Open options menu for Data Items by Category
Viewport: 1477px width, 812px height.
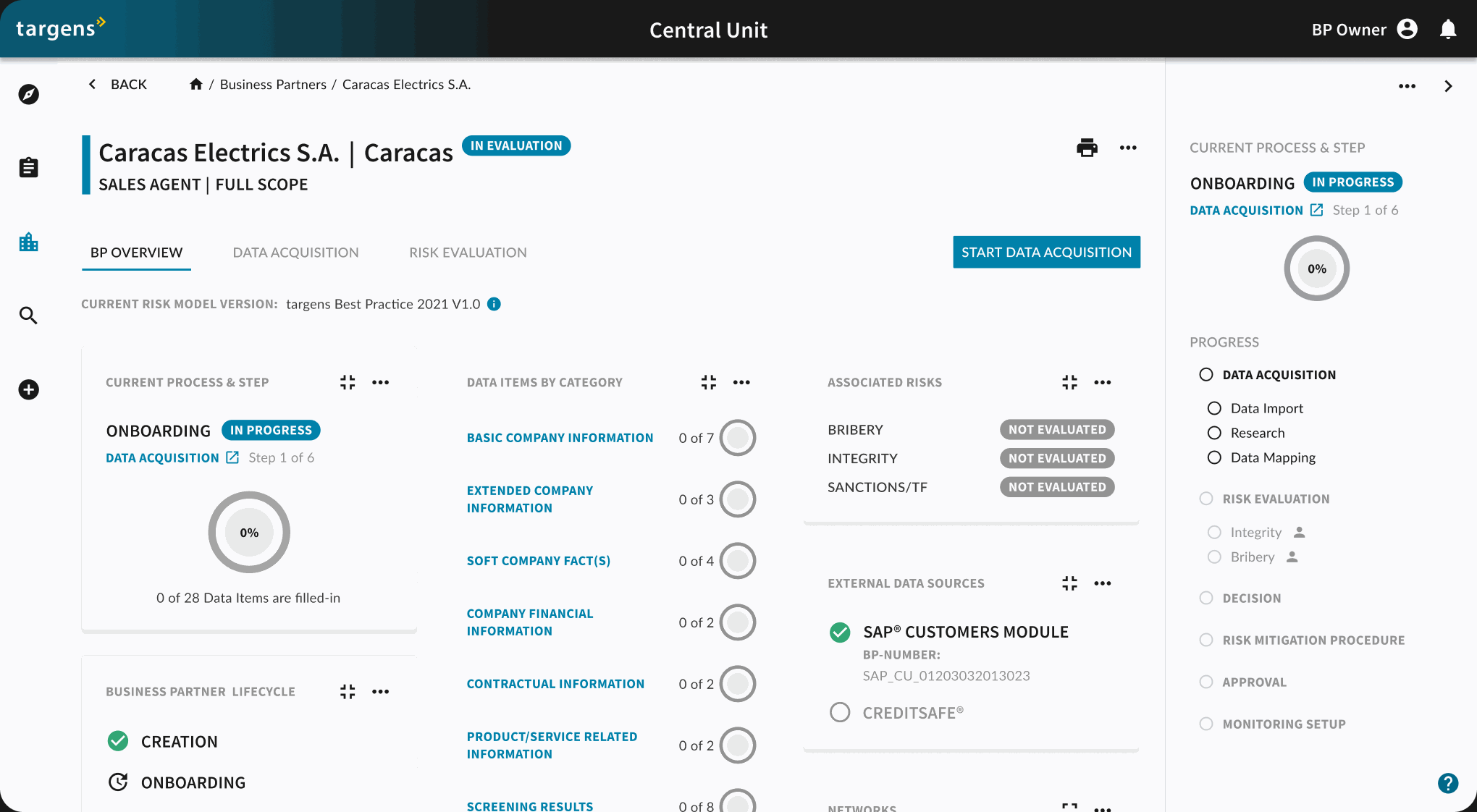click(x=741, y=382)
